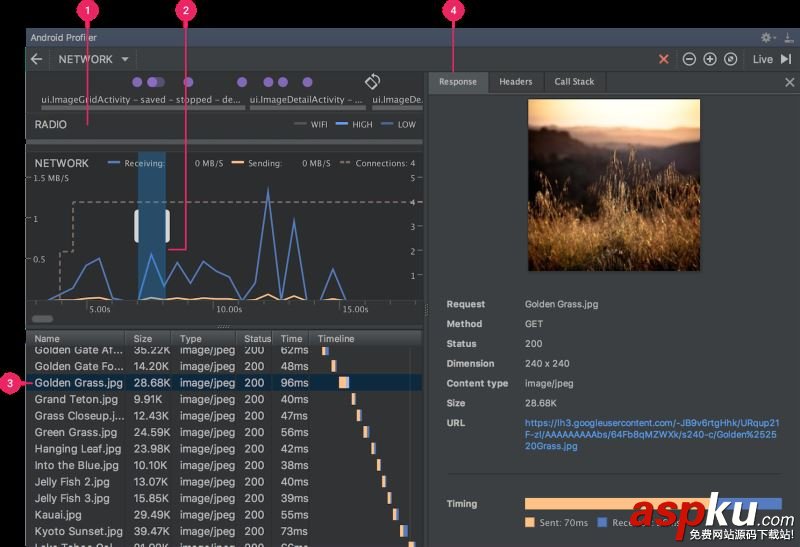
Task: Select Kyoto Sunset.jpg request
Action: pos(224,531)
